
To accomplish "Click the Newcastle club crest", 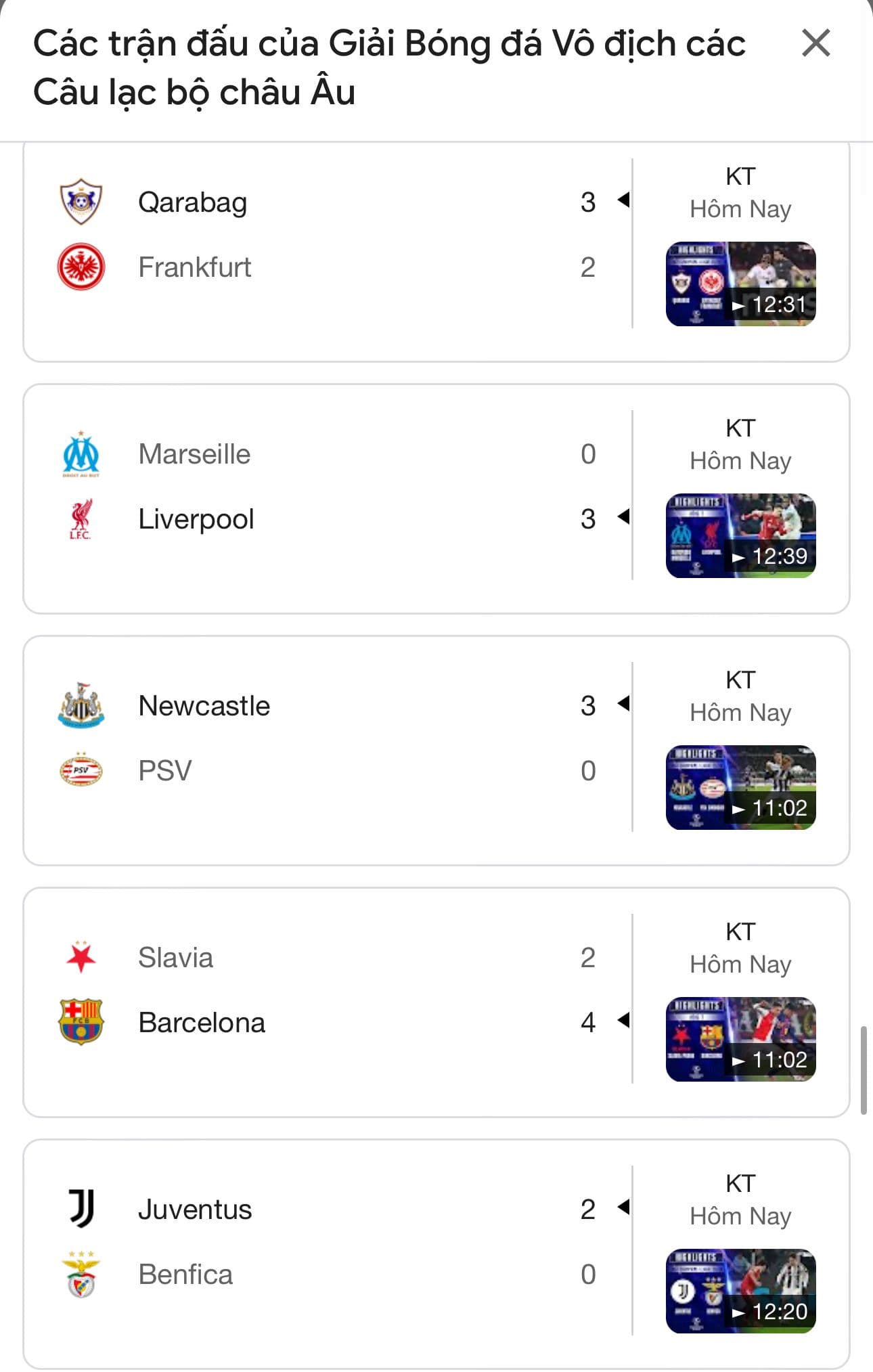I will (81, 705).
